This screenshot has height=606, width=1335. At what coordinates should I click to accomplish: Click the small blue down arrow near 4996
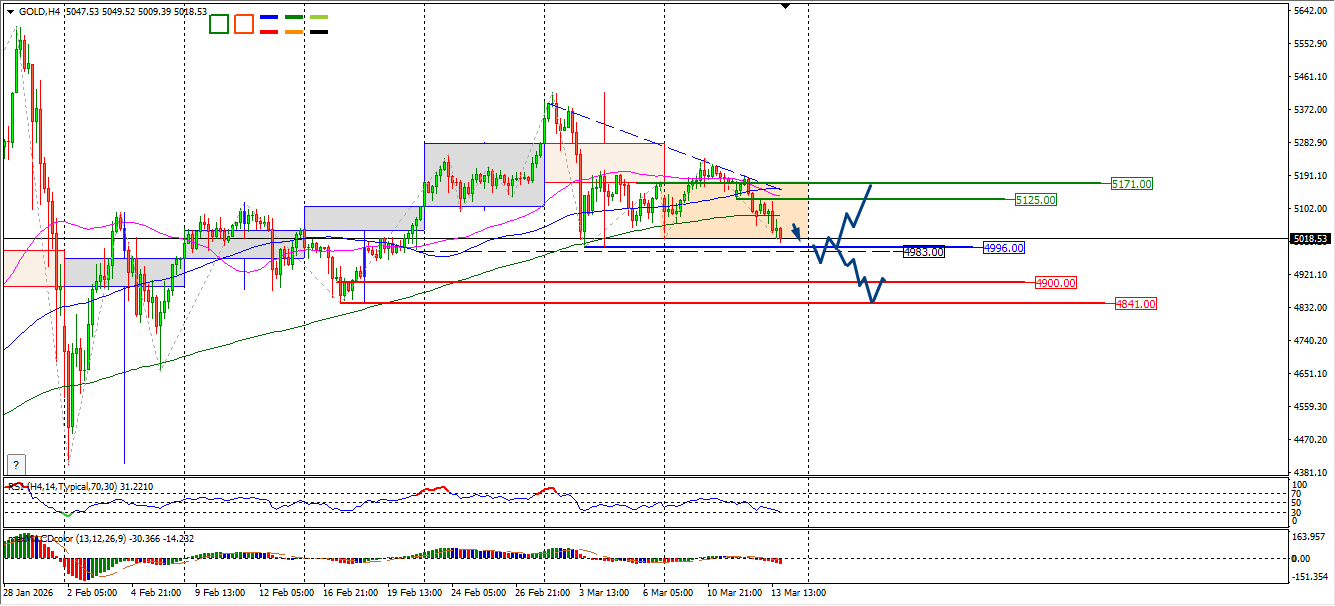click(797, 232)
